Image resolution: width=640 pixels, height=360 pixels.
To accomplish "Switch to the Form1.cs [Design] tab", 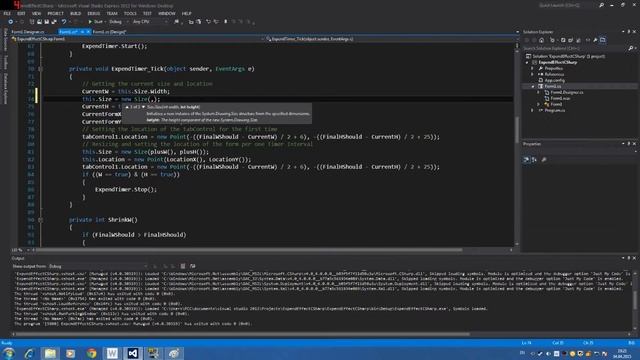I will 109,31.
